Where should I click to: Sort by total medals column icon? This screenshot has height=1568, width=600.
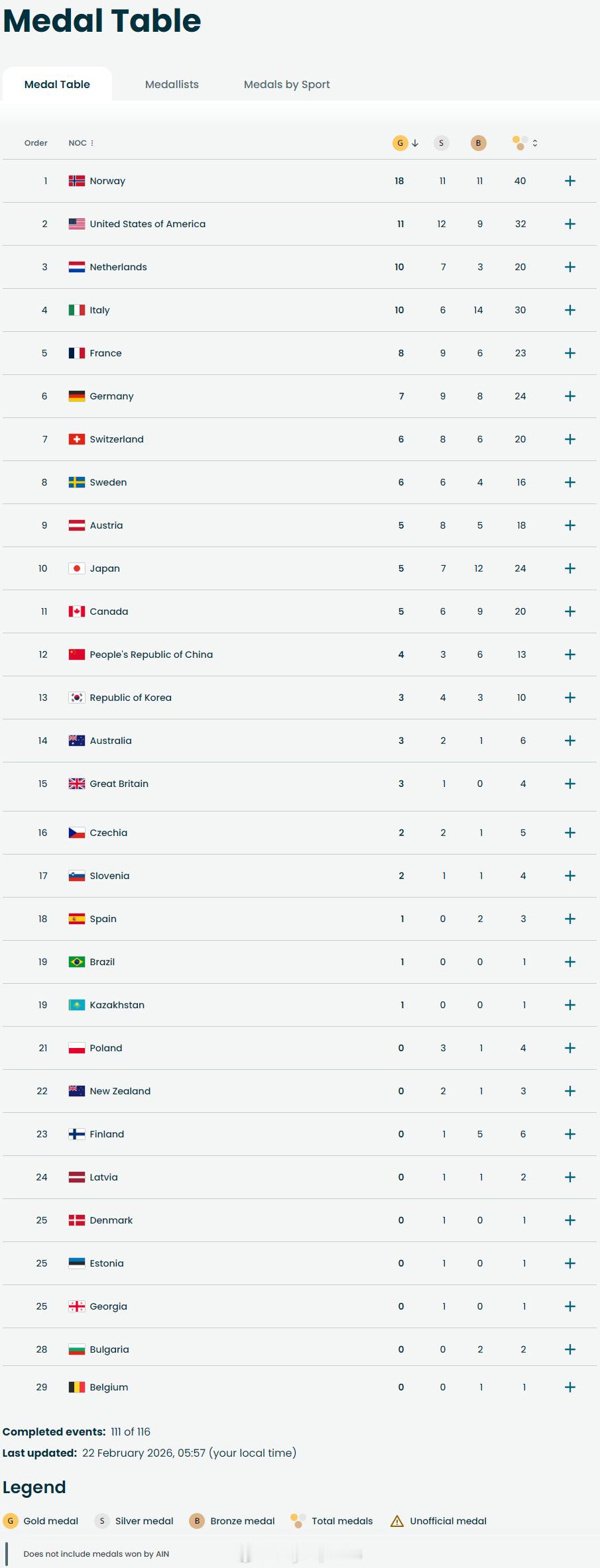click(x=520, y=142)
